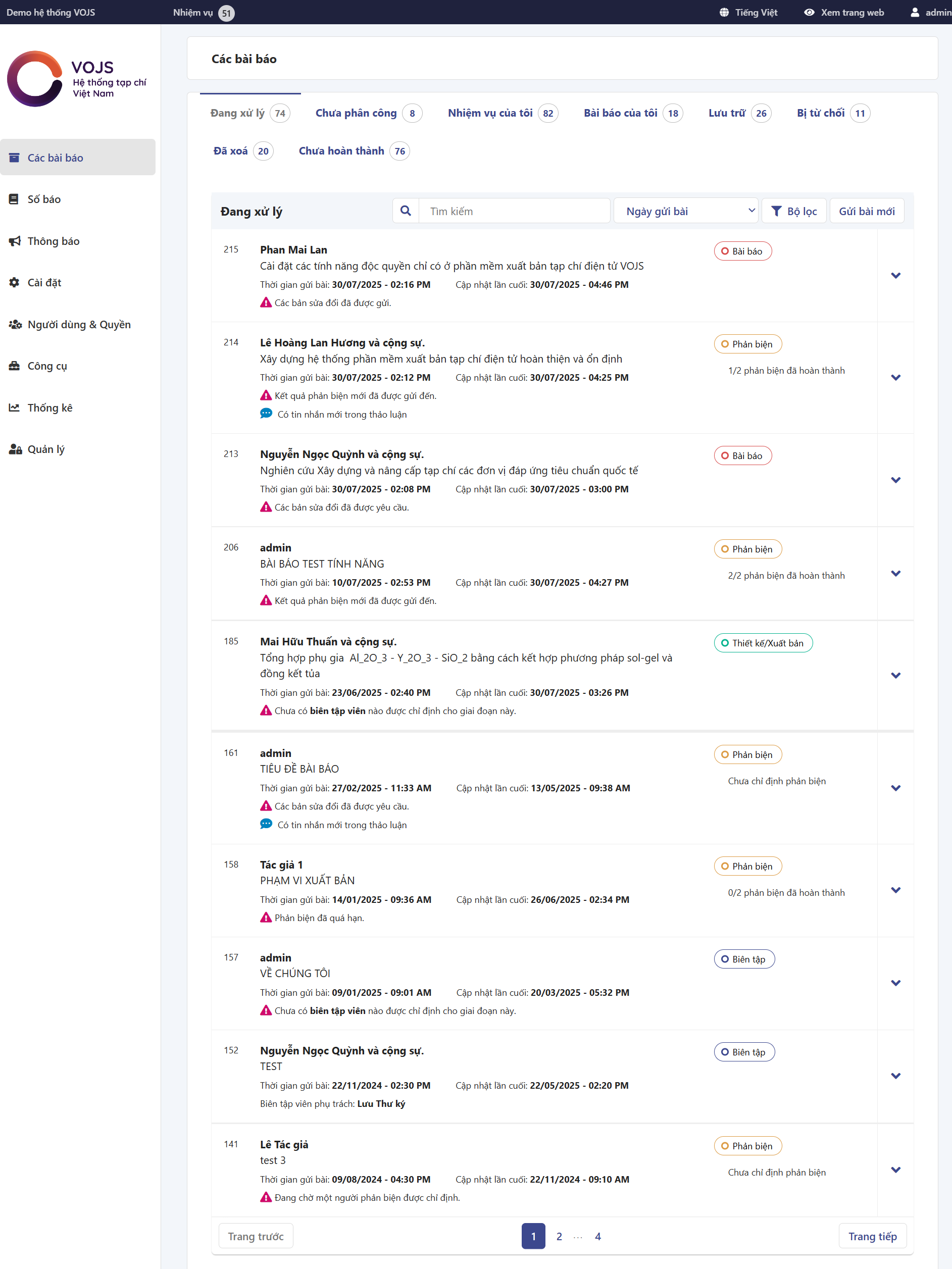
Task: Click the globe language icon
Action: [x=724, y=12]
